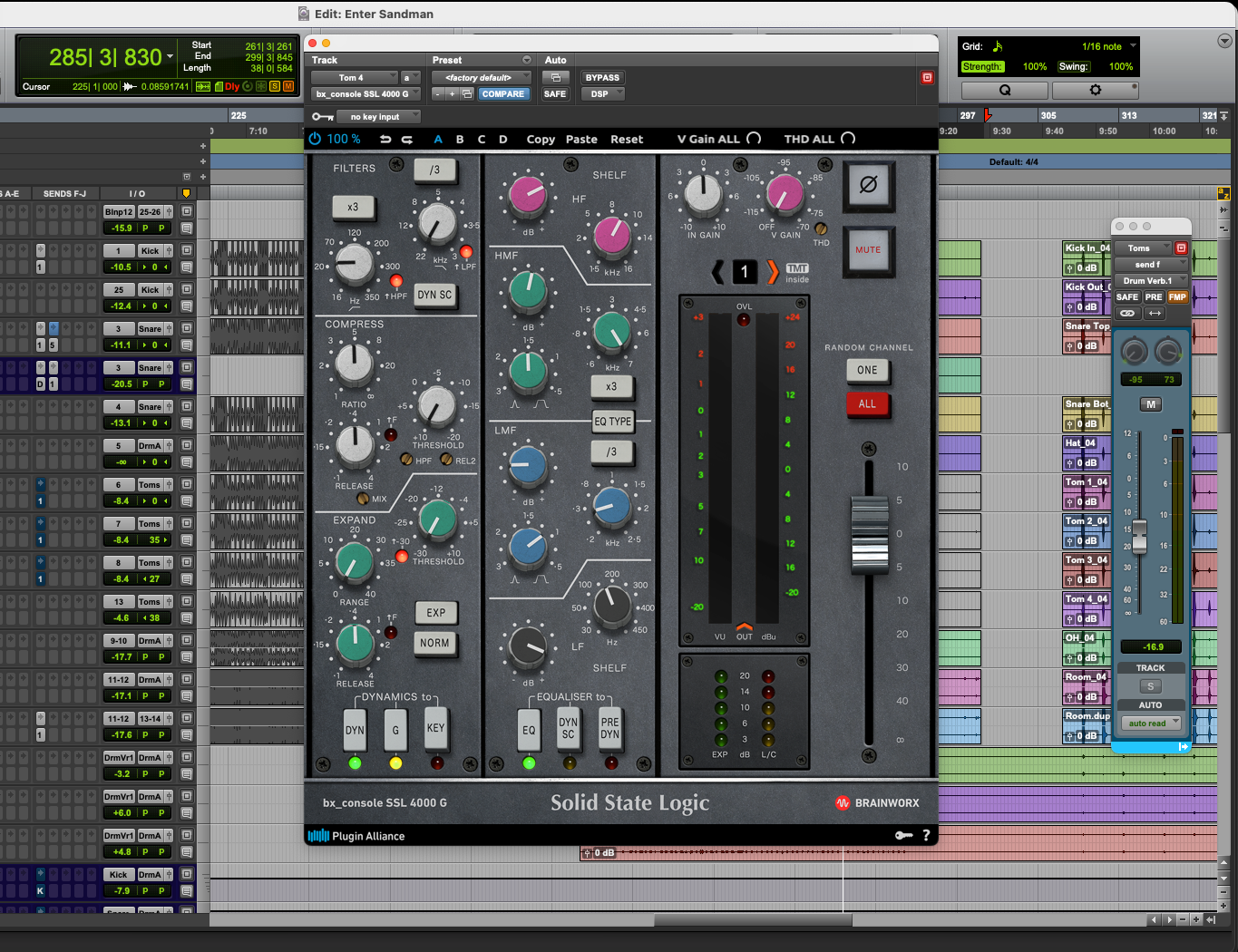Viewport: 1238px width, 952px height.
Task: Click the minus previous preset button
Action: 439,94
